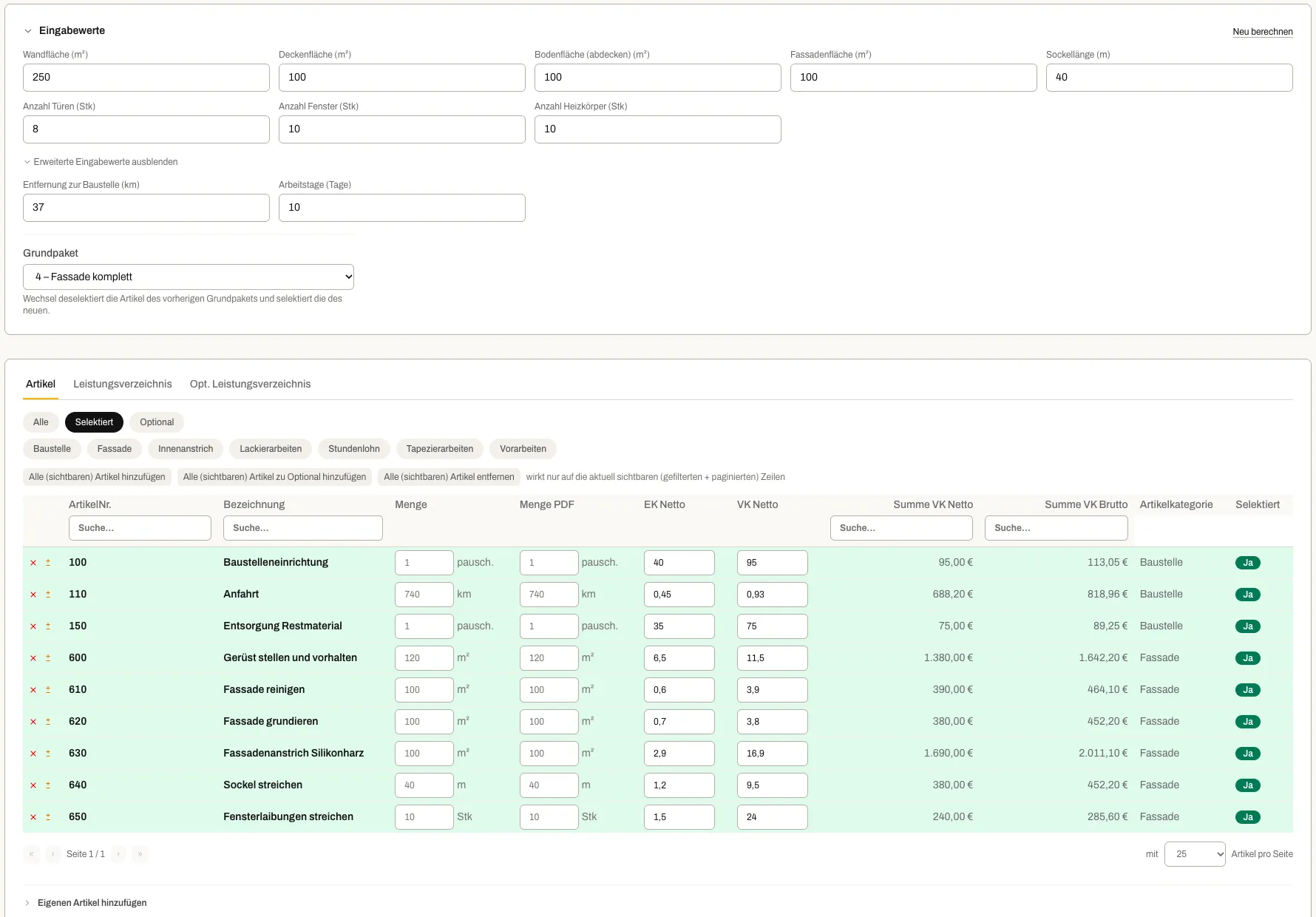Click orange ± icon for Anfahrt row
This screenshot has height=917, width=1316.
tap(48, 595)
